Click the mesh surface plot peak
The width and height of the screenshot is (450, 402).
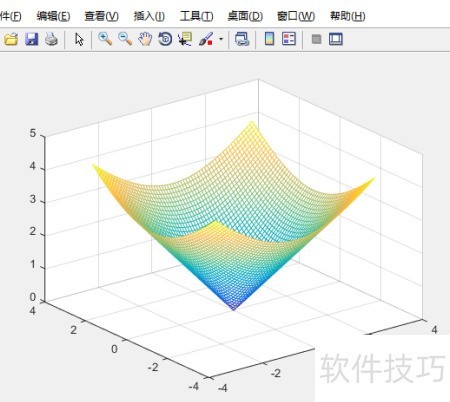[x=252, y=122]
